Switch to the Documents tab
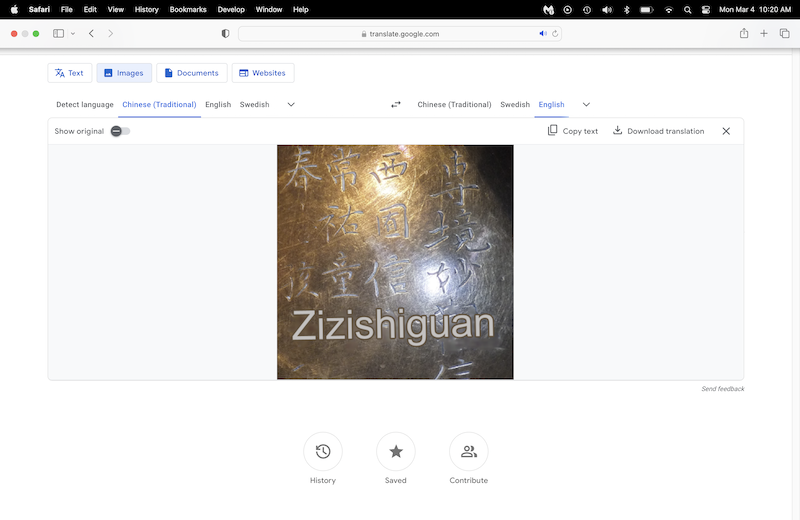The height and width of the screenshot is (520, 800). pos(192,73)
